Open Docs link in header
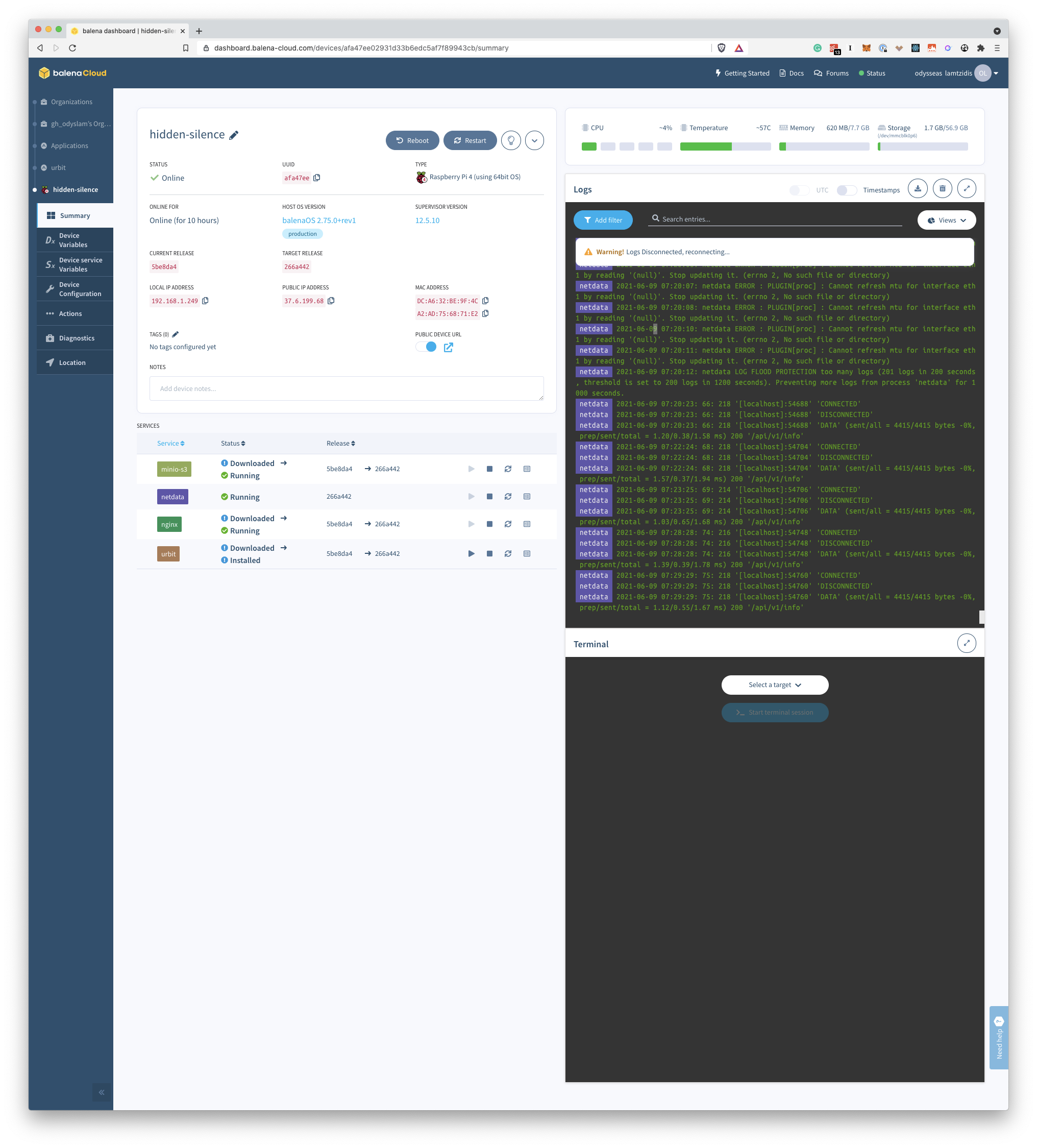Screen dimensions: 1037x1148 coord(792,74)
